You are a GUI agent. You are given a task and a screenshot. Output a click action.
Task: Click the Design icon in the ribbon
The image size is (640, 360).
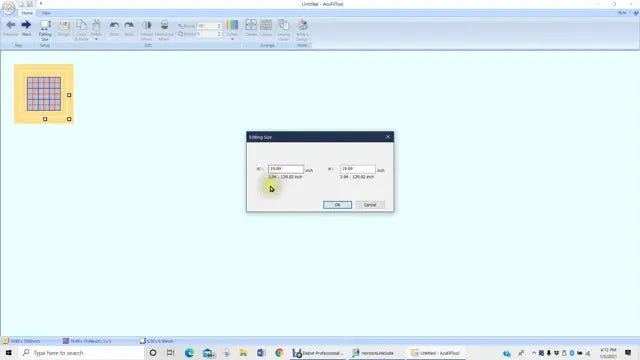(x=64, y=28)
